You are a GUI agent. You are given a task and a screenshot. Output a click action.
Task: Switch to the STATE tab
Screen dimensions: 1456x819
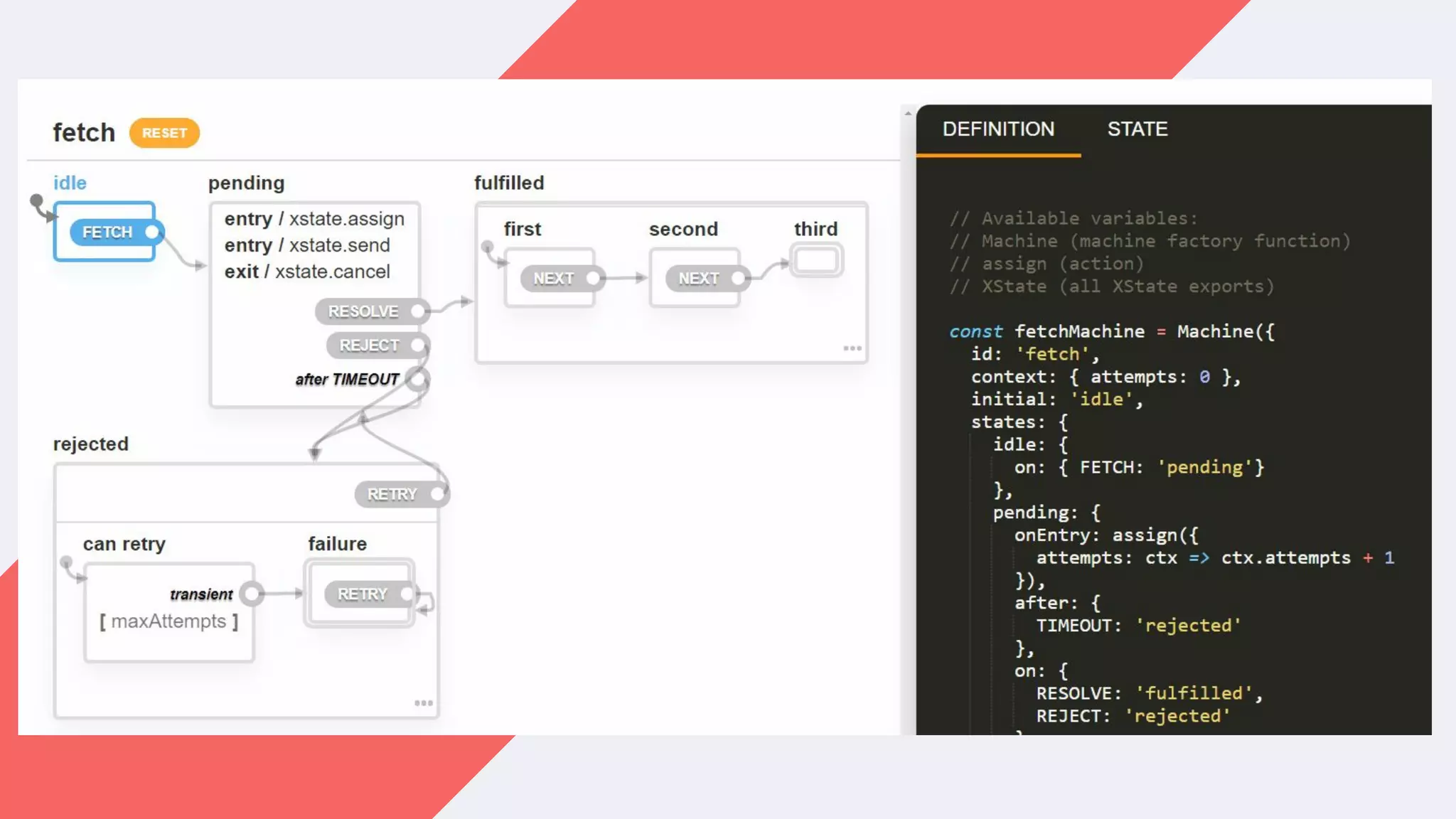point(1137,129)
